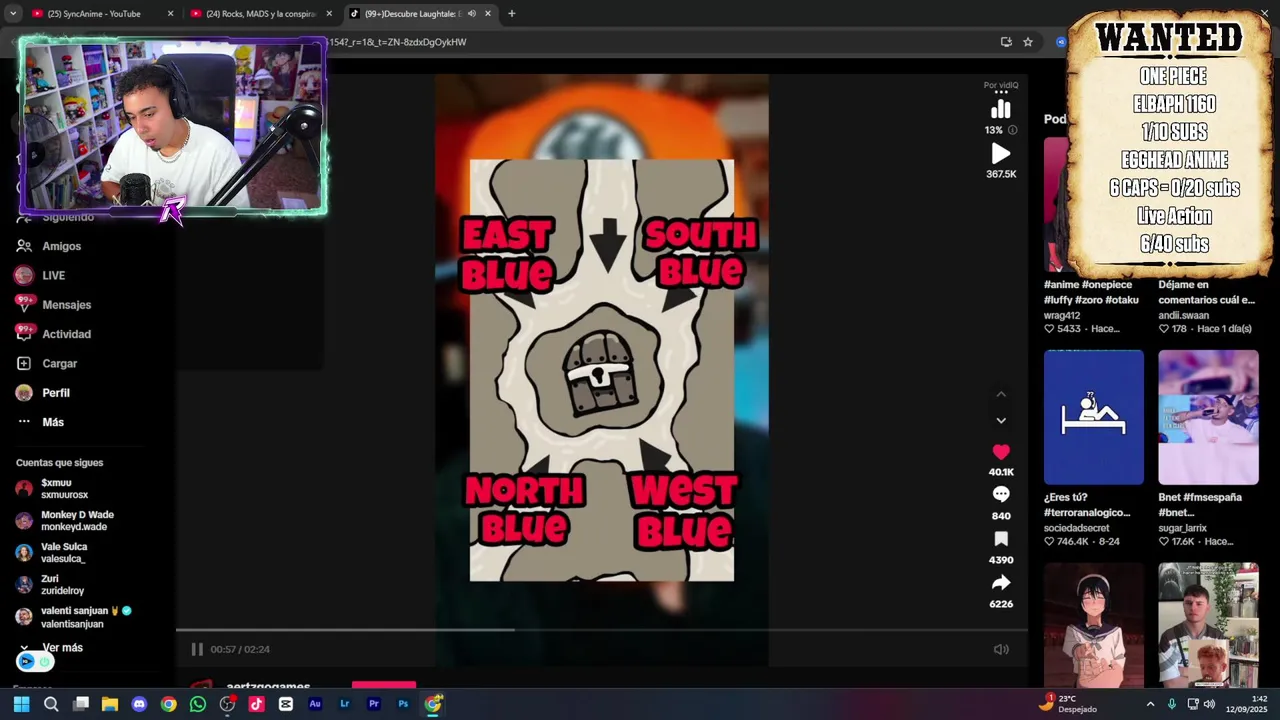This screenshot has height=720, width=1280.
Task: Open followed account $xmuu
Action: coord(64,489)
